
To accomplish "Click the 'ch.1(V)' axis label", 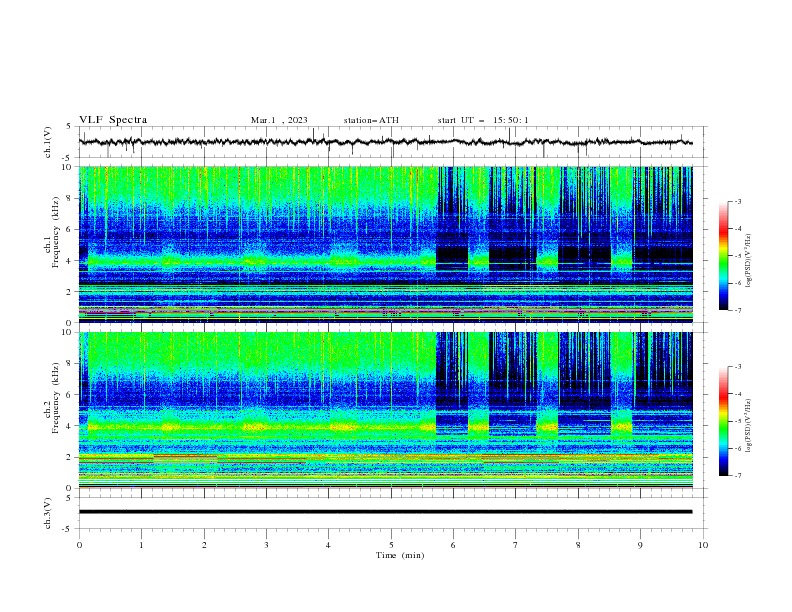I will click(x=48, y=142).
